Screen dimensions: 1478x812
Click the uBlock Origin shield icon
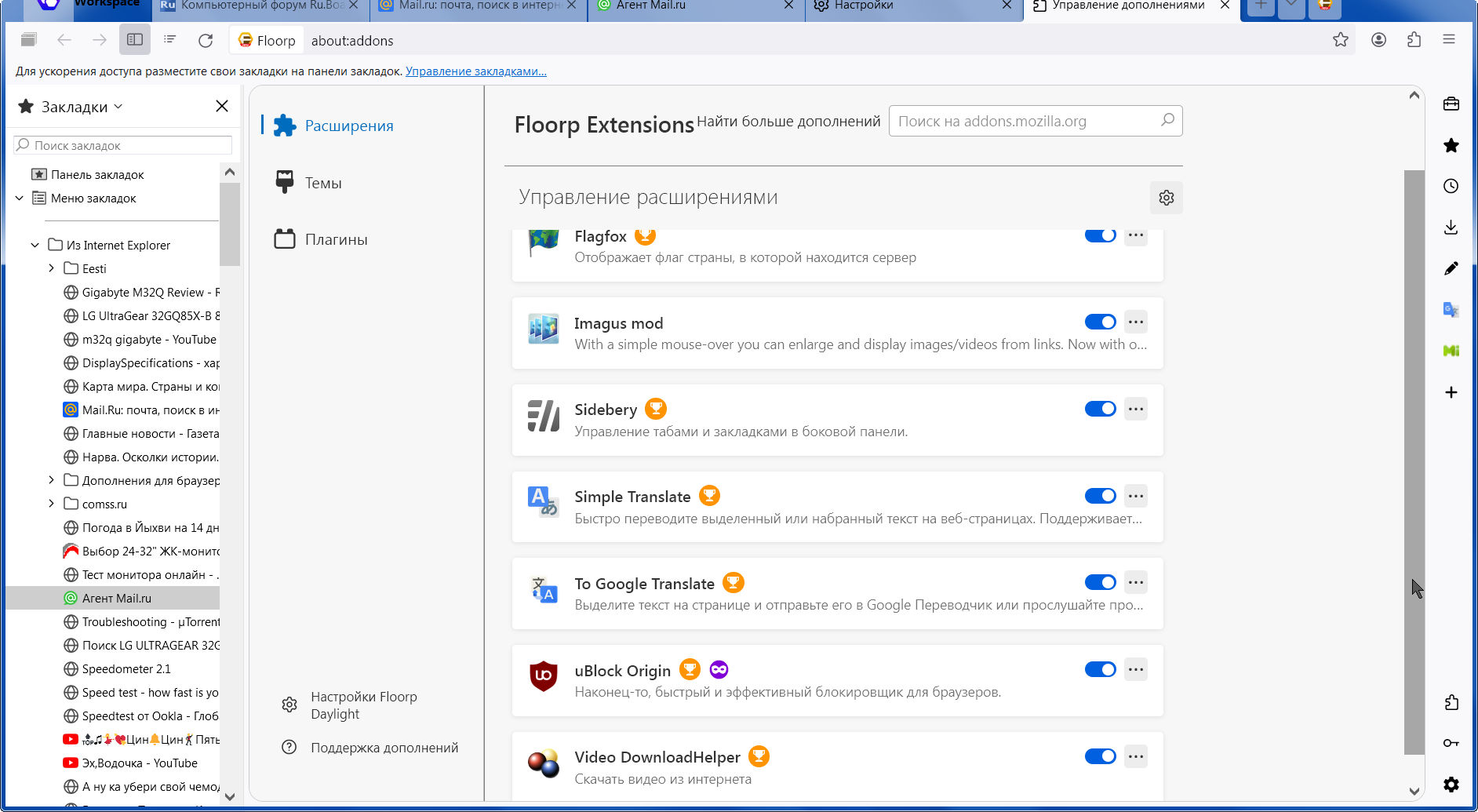point(543,675)
